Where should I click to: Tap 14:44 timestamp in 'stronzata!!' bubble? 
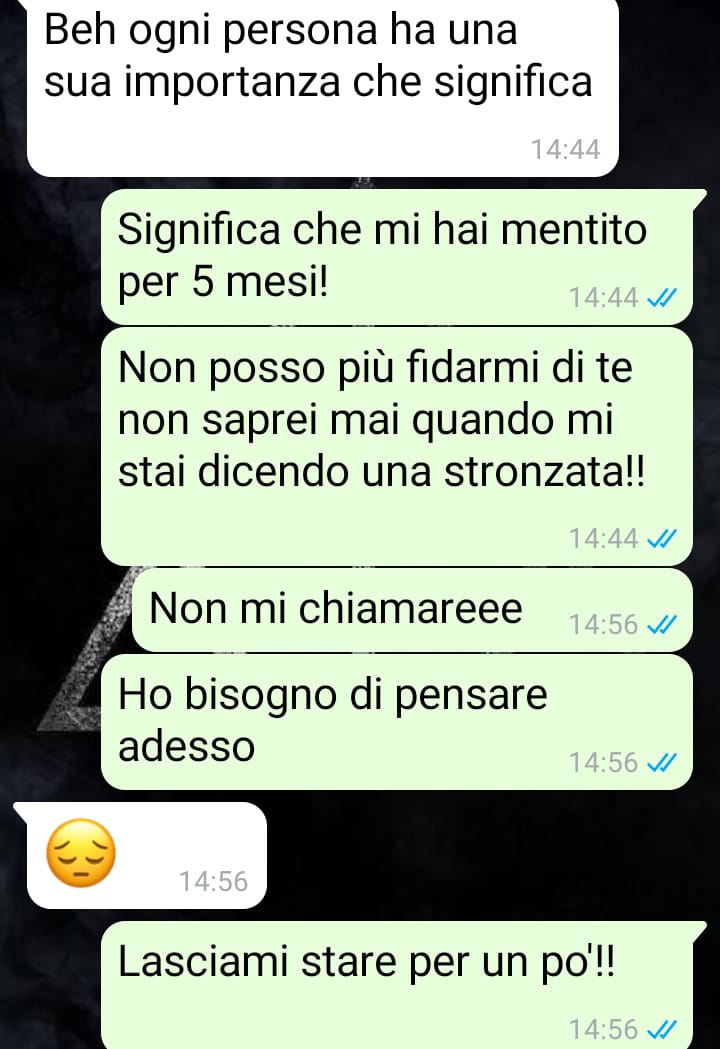pyautogui.click(x=604, y=538)
